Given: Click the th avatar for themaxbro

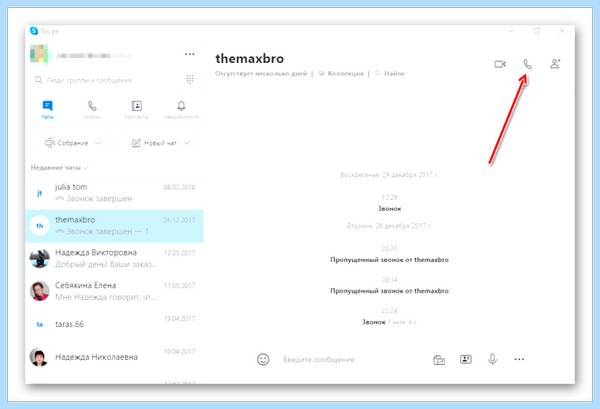Looking at the screenshot, I should pos(39,226).
